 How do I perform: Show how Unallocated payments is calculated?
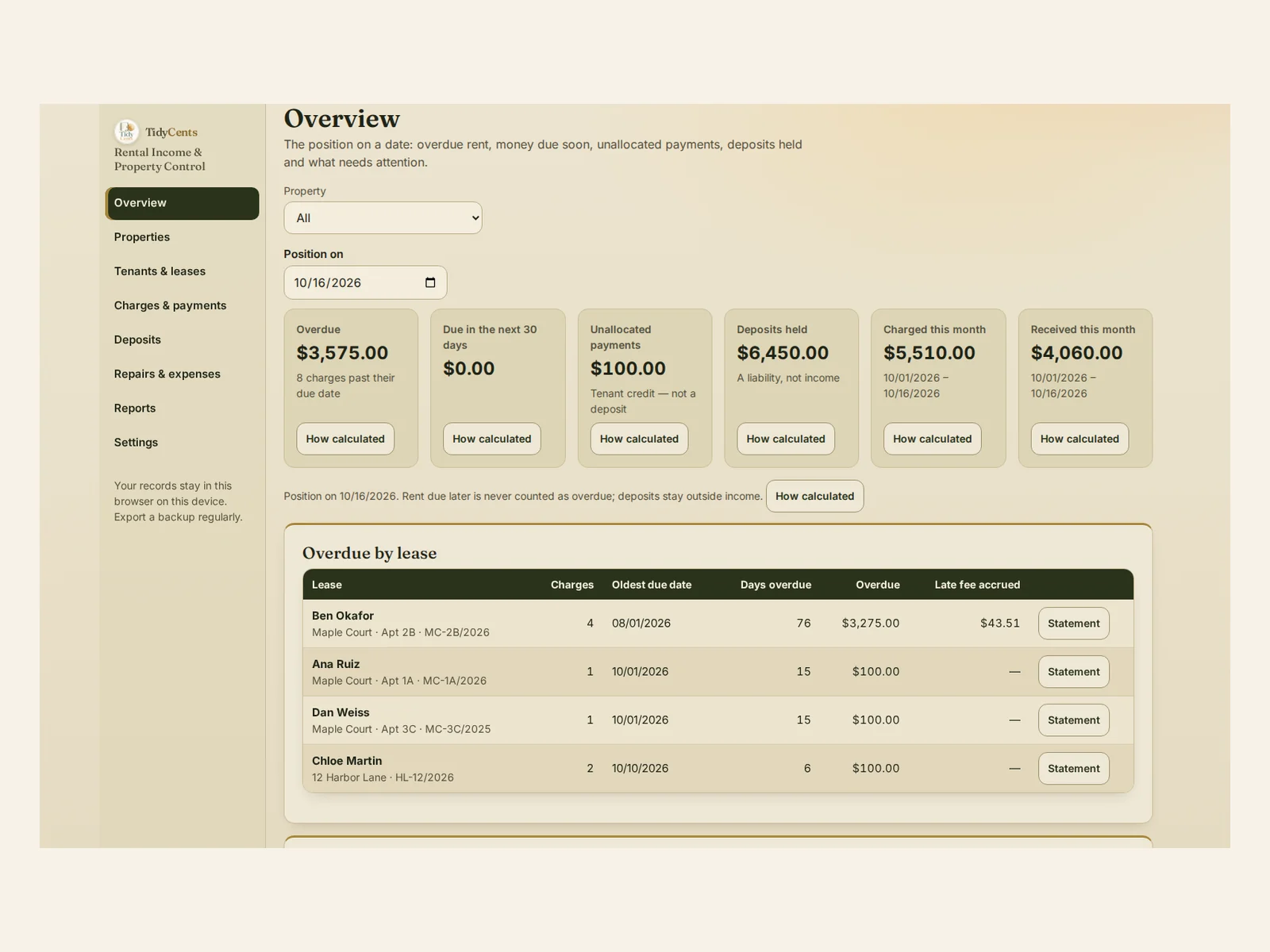(639, 439)
